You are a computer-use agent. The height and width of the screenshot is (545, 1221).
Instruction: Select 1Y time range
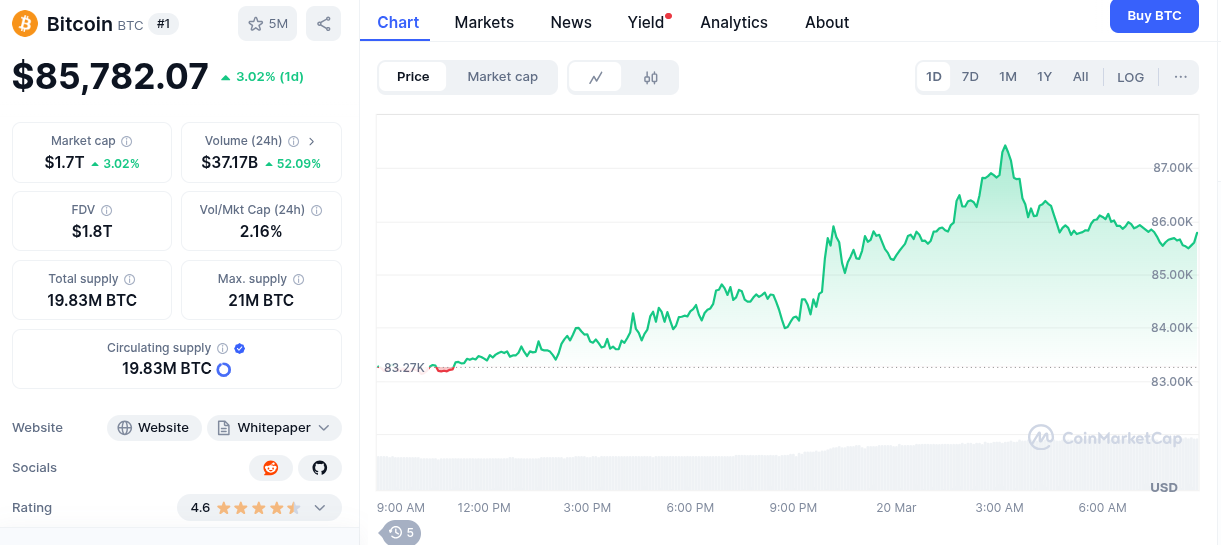[x=1044, y=77]
